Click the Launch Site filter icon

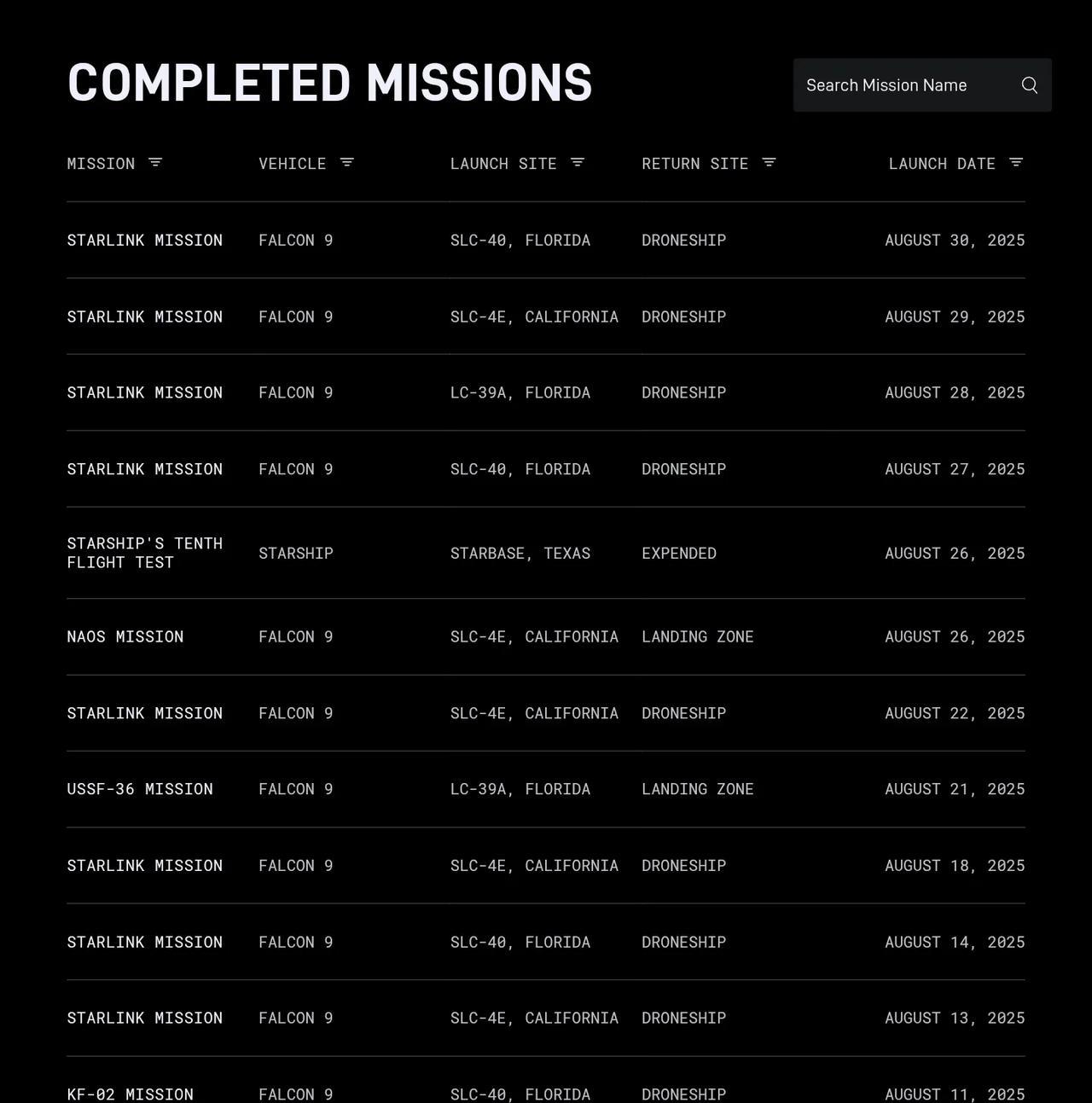pos(578,163)
